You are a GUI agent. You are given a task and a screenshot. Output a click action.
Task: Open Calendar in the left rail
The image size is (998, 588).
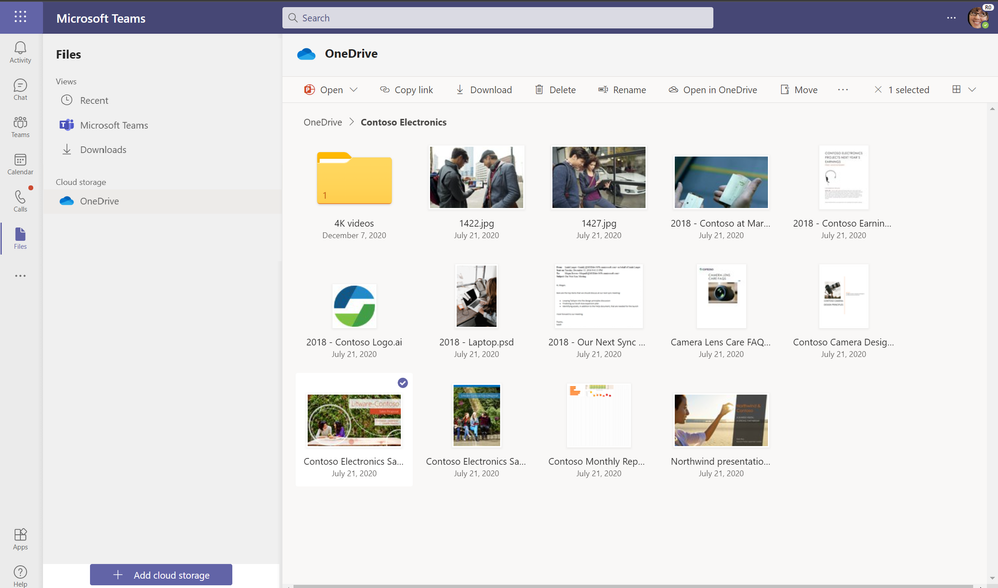coord(20,164)
